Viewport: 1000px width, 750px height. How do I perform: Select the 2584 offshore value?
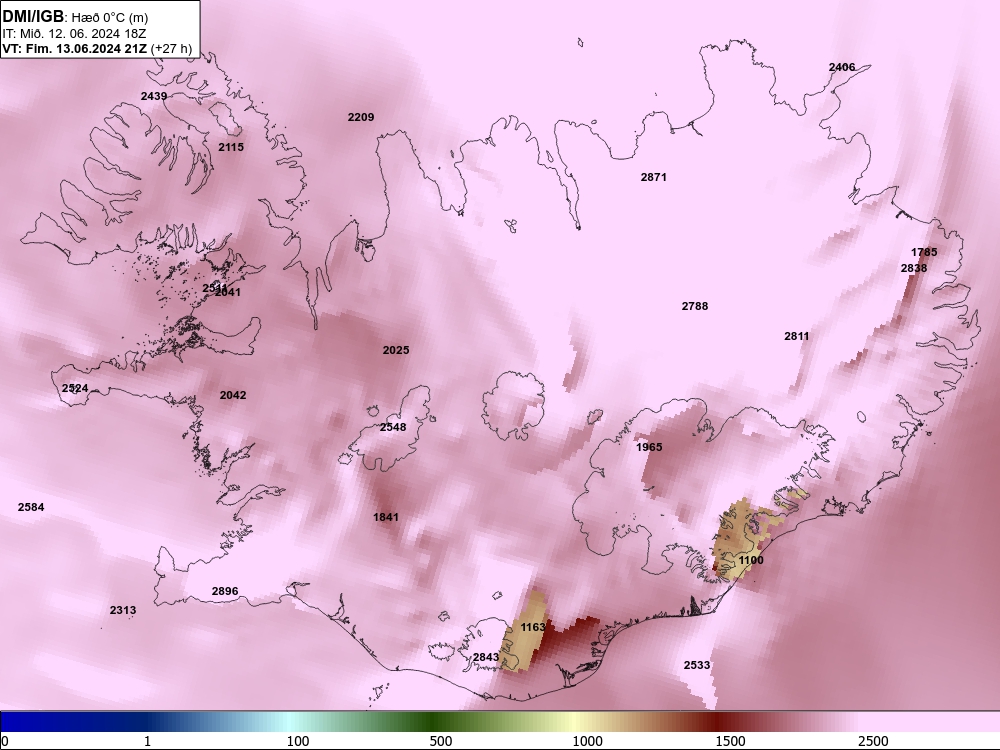[x=31, y=508]
